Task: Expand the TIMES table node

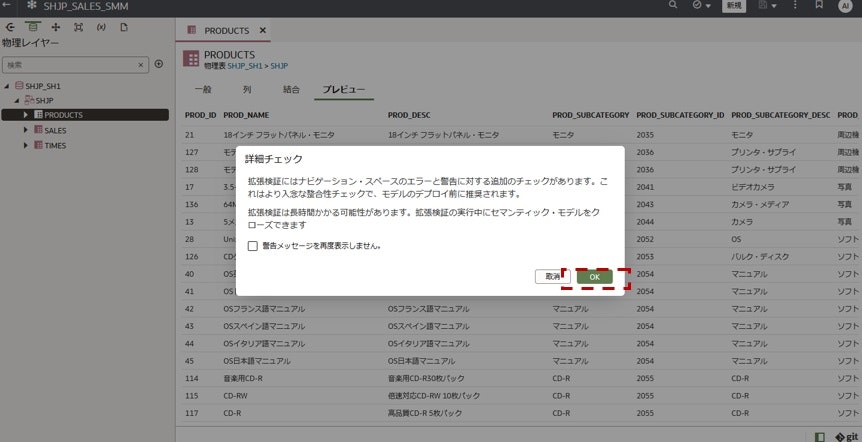Action: point(25,146)
